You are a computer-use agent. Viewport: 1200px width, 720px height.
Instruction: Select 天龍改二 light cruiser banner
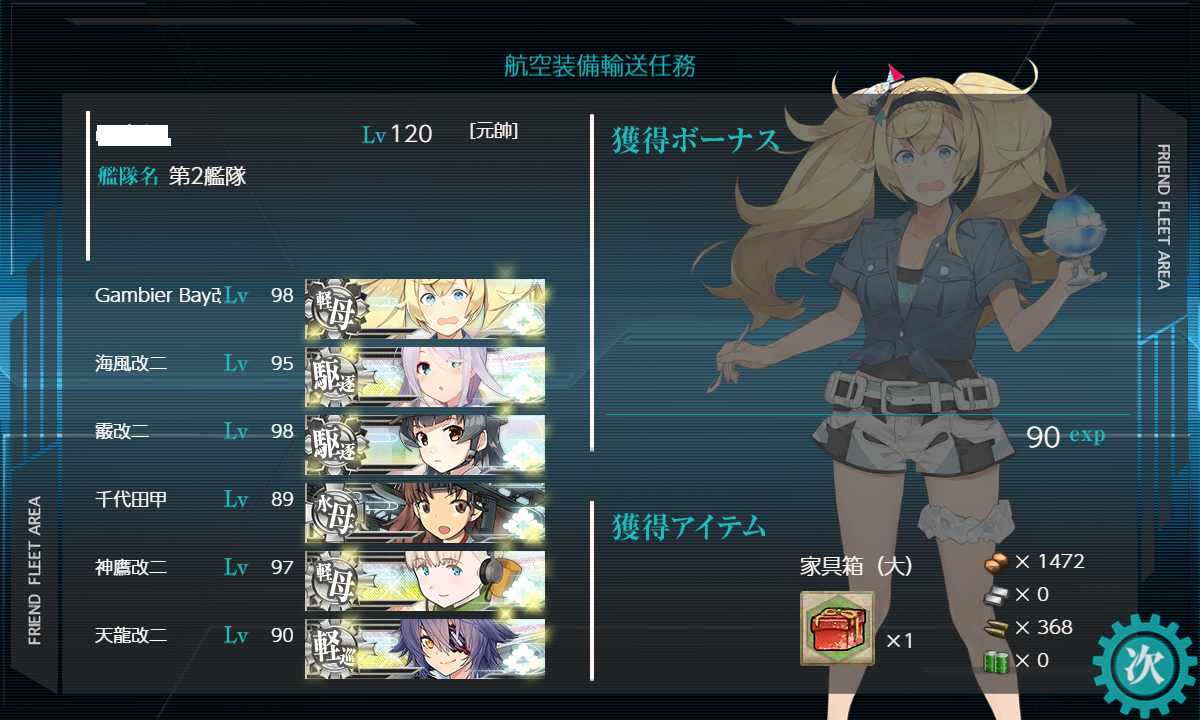[x=425, y=649]
